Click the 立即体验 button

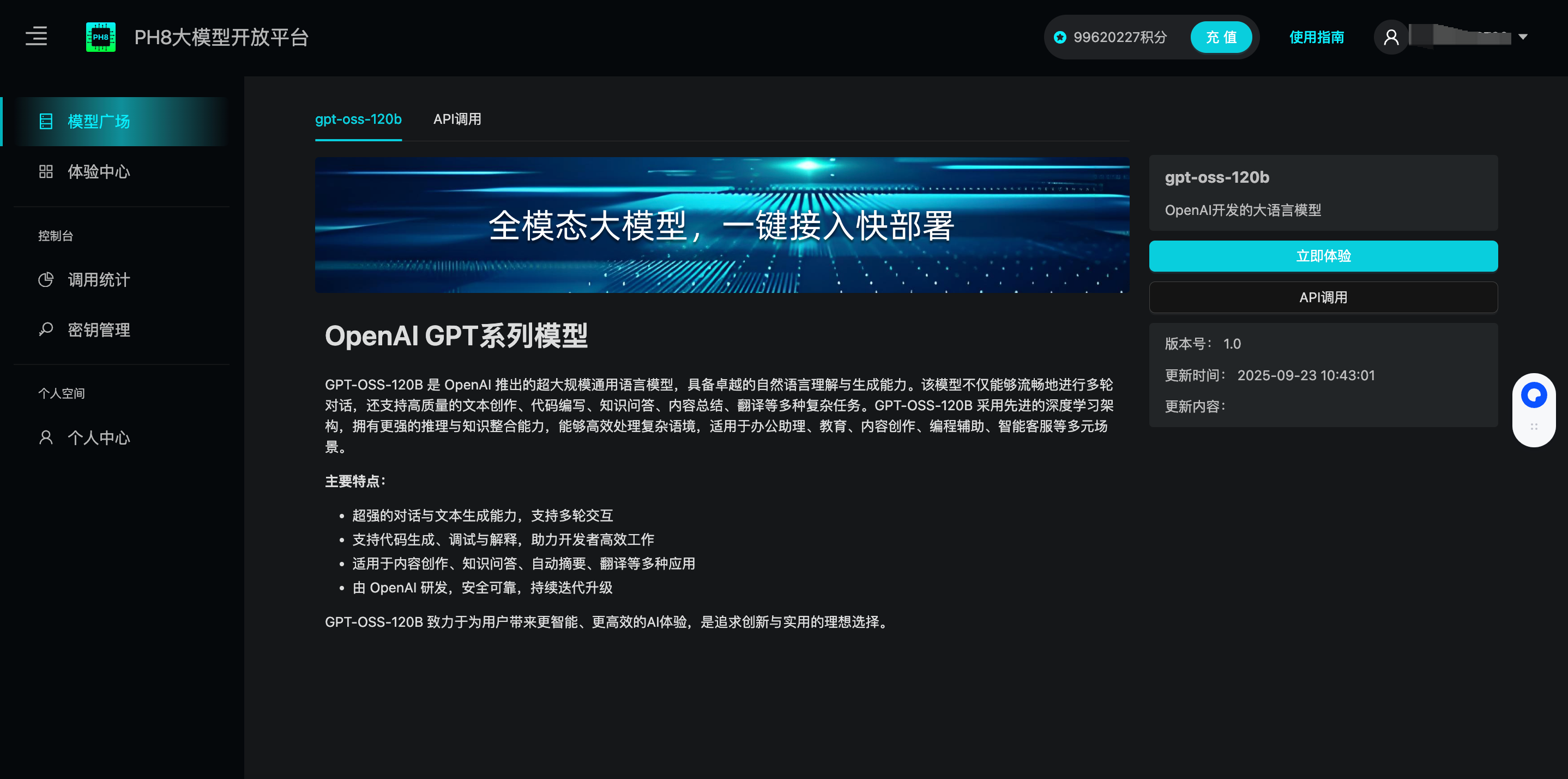(1323, 256)
